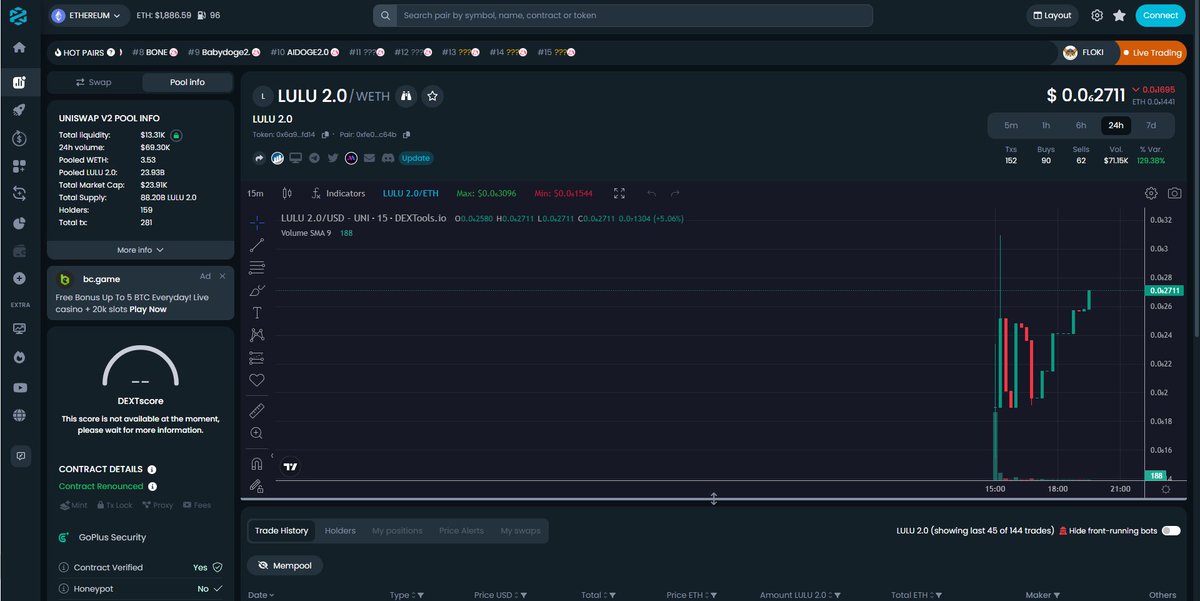Click the Connect wallet button
Screen dimensions: 1200x601
coord(1160,15)
